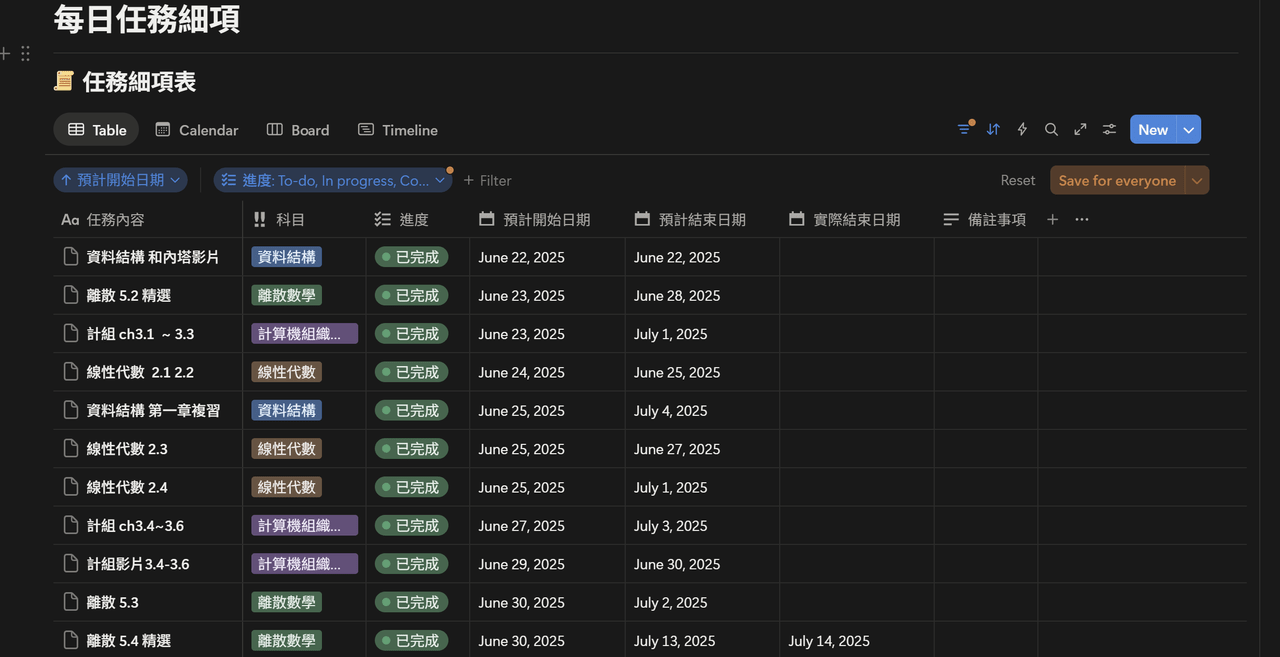The height and width of the screenshot is (657, 1280).
Task: Open 預計結束日期 column header menu
Action: [x=702, y=219]
